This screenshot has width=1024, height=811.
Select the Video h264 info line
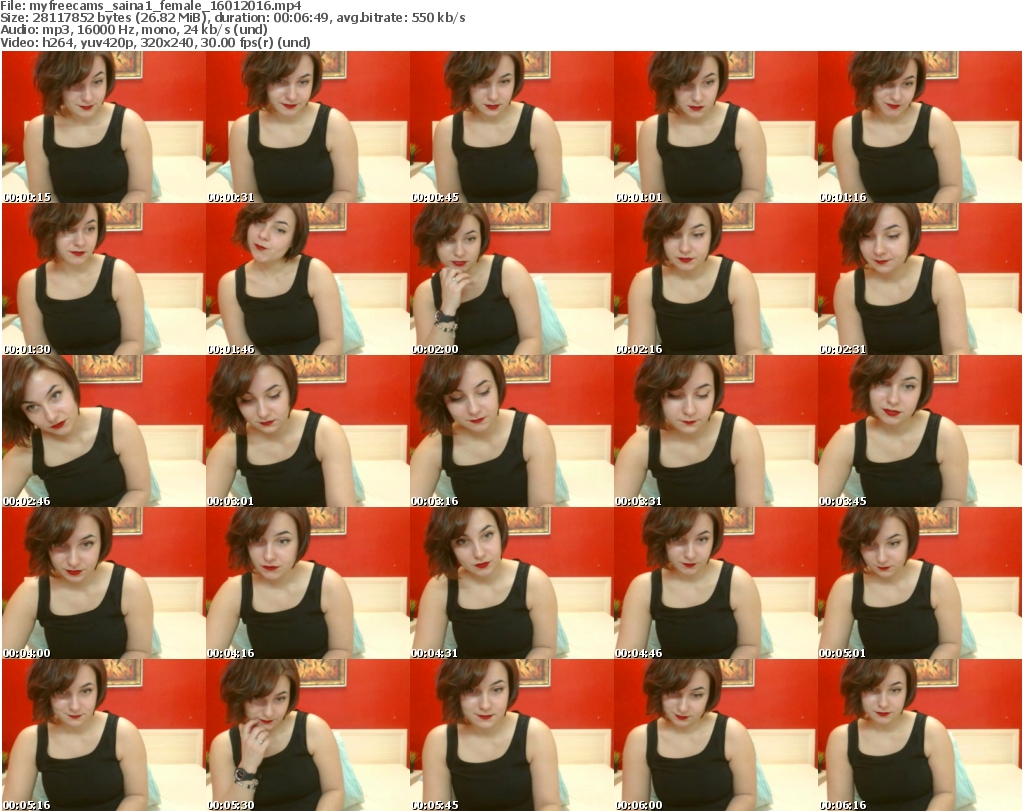tap(155, 42)
